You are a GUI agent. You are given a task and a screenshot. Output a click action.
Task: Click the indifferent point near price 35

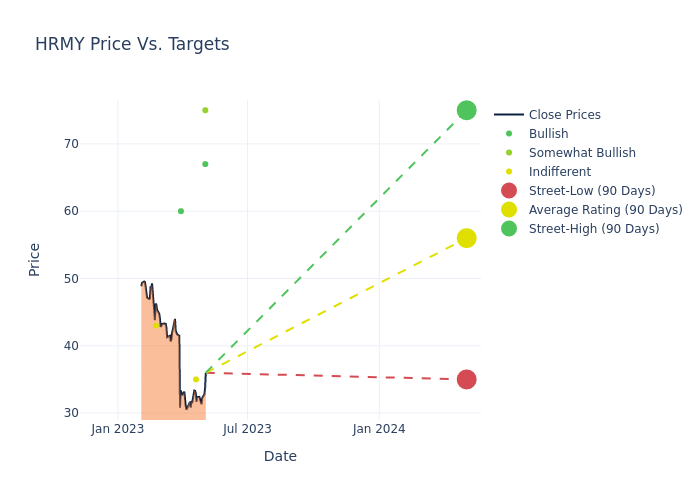196,380
